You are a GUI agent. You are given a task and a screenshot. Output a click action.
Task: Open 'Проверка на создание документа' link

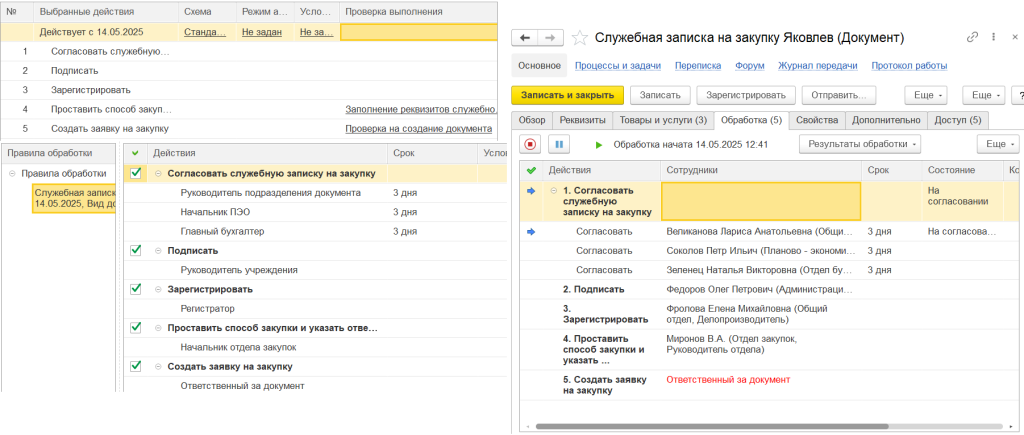418,129
